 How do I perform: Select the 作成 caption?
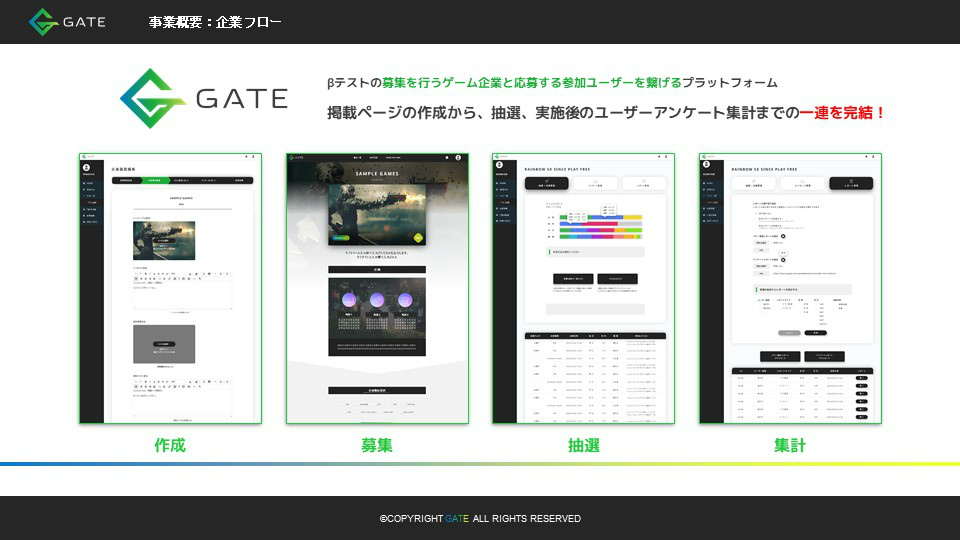170,445
